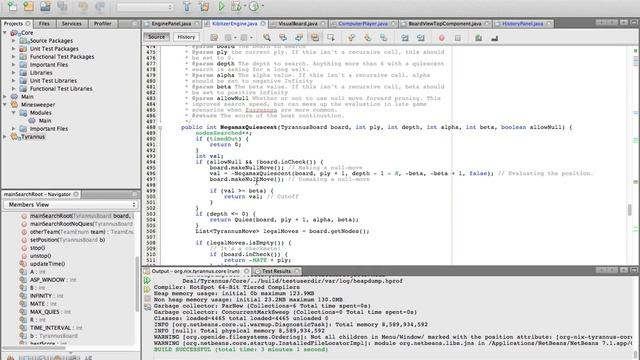Click the Stop Macro Recording icon
The width and height of the screenshot is (640, 360).
(458, 38)
